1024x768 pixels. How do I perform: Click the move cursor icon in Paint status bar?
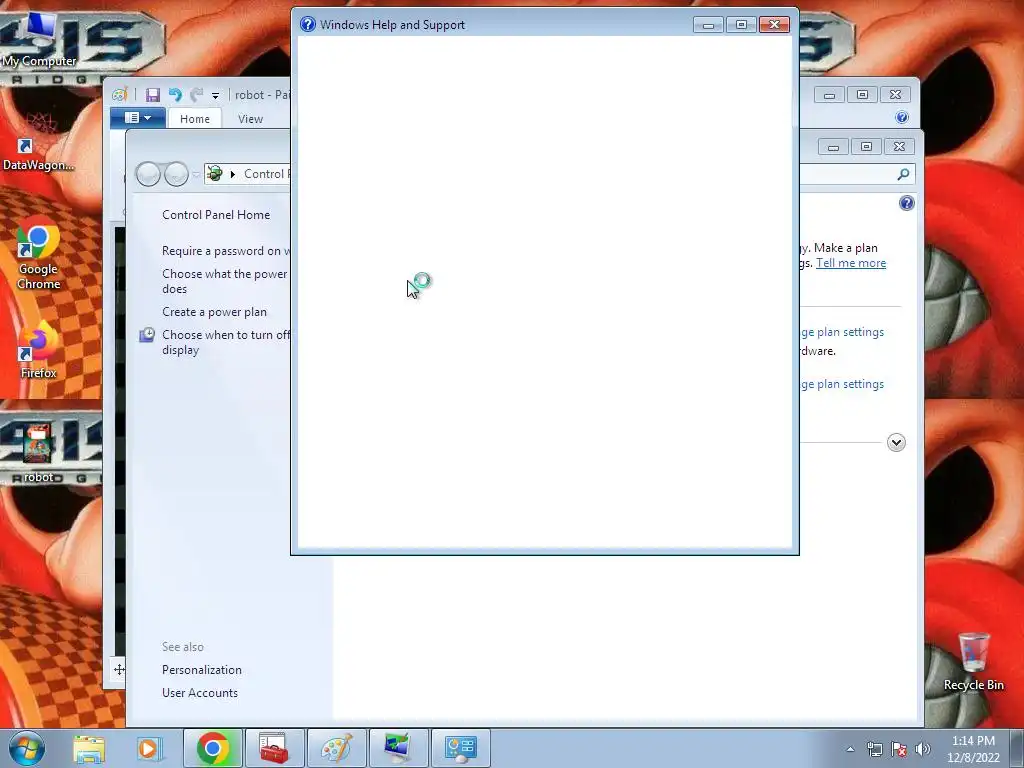pos(120,669)
